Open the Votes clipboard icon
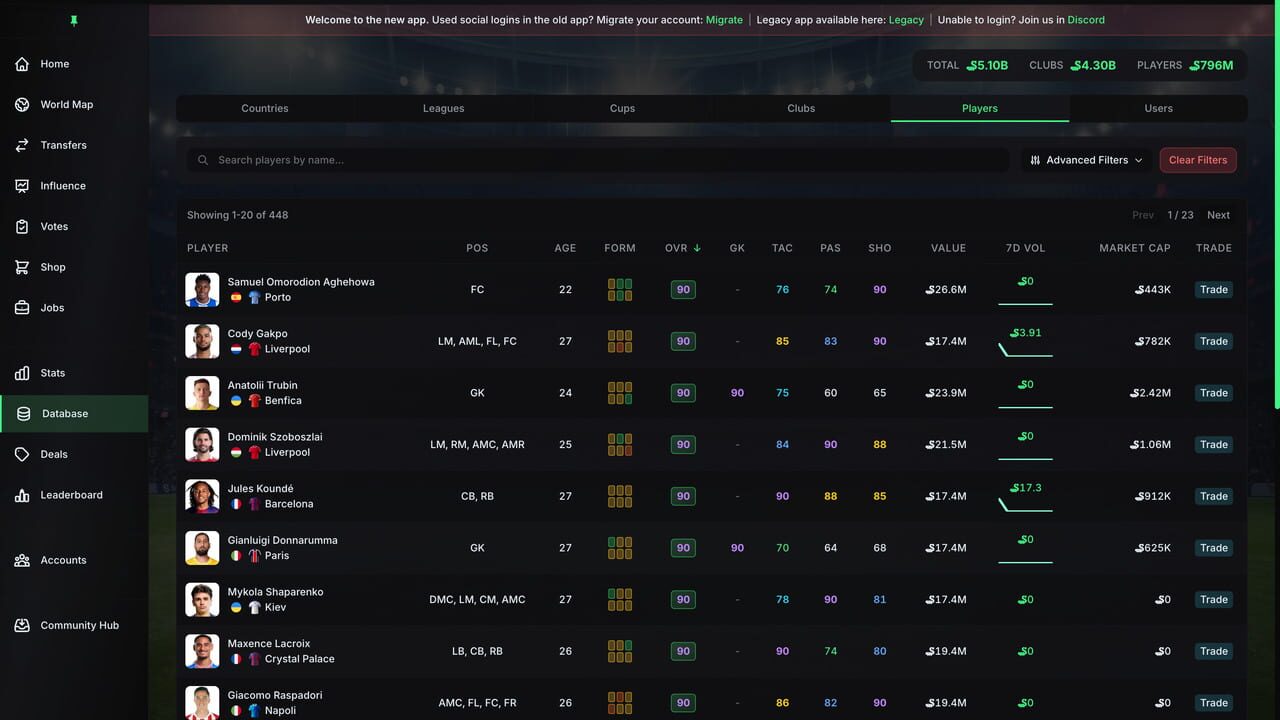This screenshot has height=720, width=1280. pyautogui.click(x=22, y=227)
